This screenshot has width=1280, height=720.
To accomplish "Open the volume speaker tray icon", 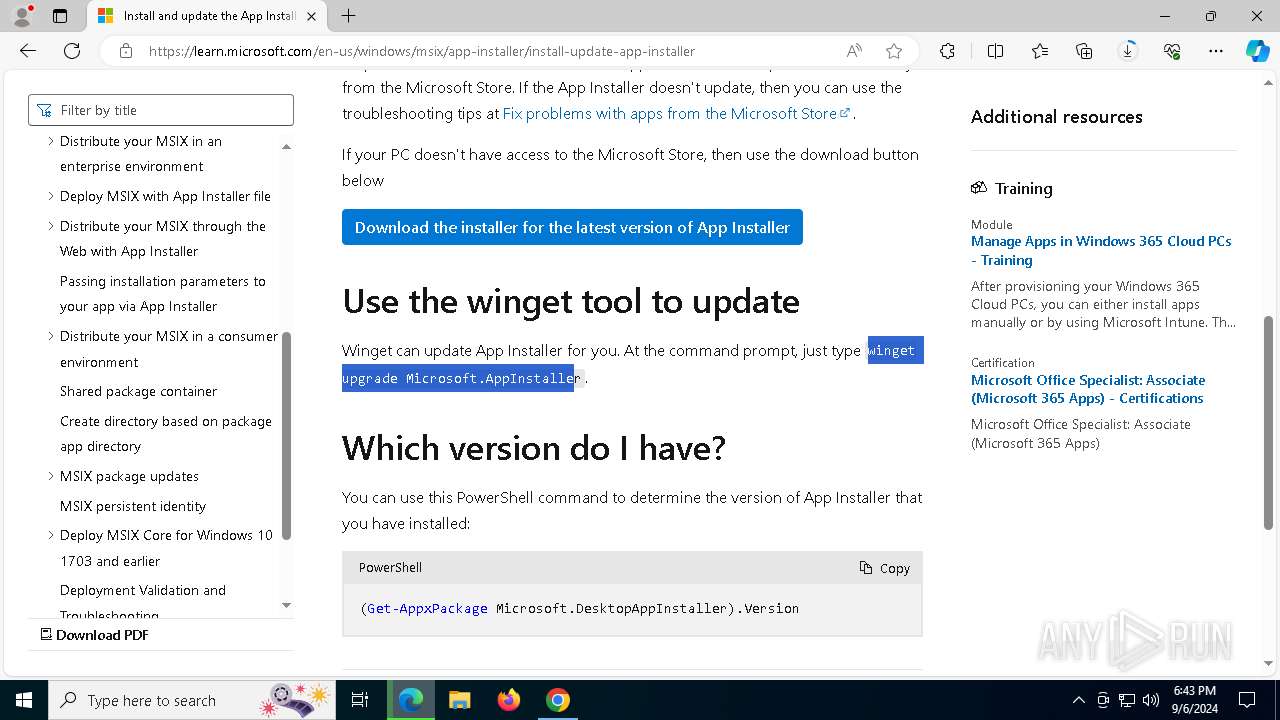I will click(1150, 700).
